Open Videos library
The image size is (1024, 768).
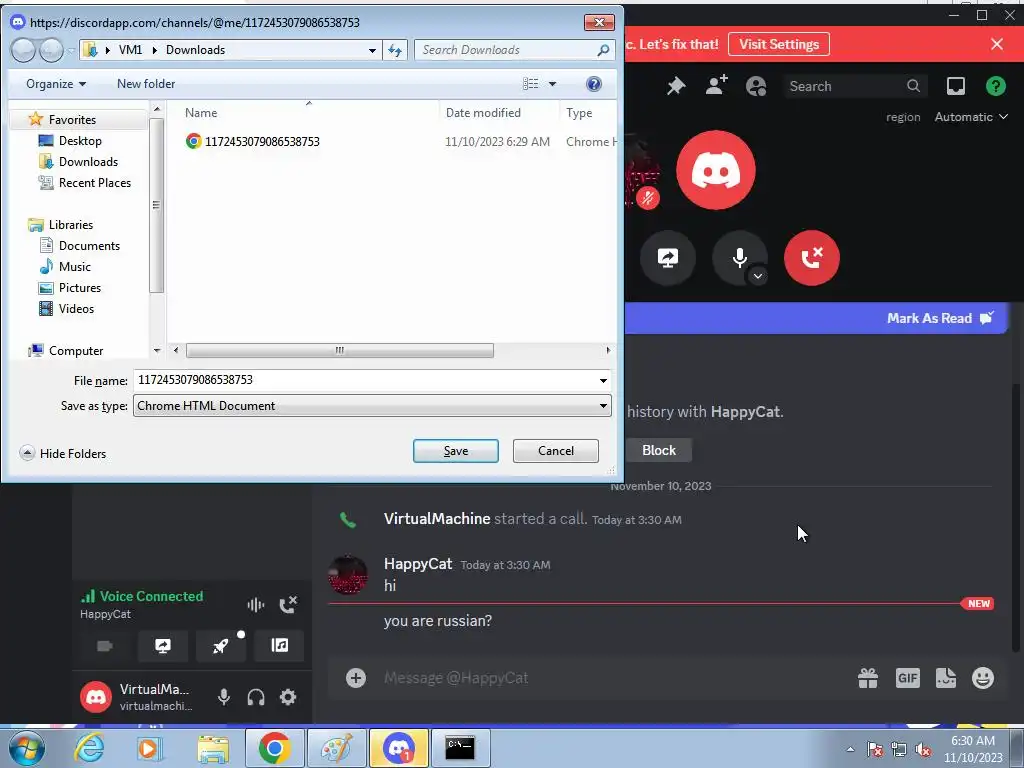[76, 309]
